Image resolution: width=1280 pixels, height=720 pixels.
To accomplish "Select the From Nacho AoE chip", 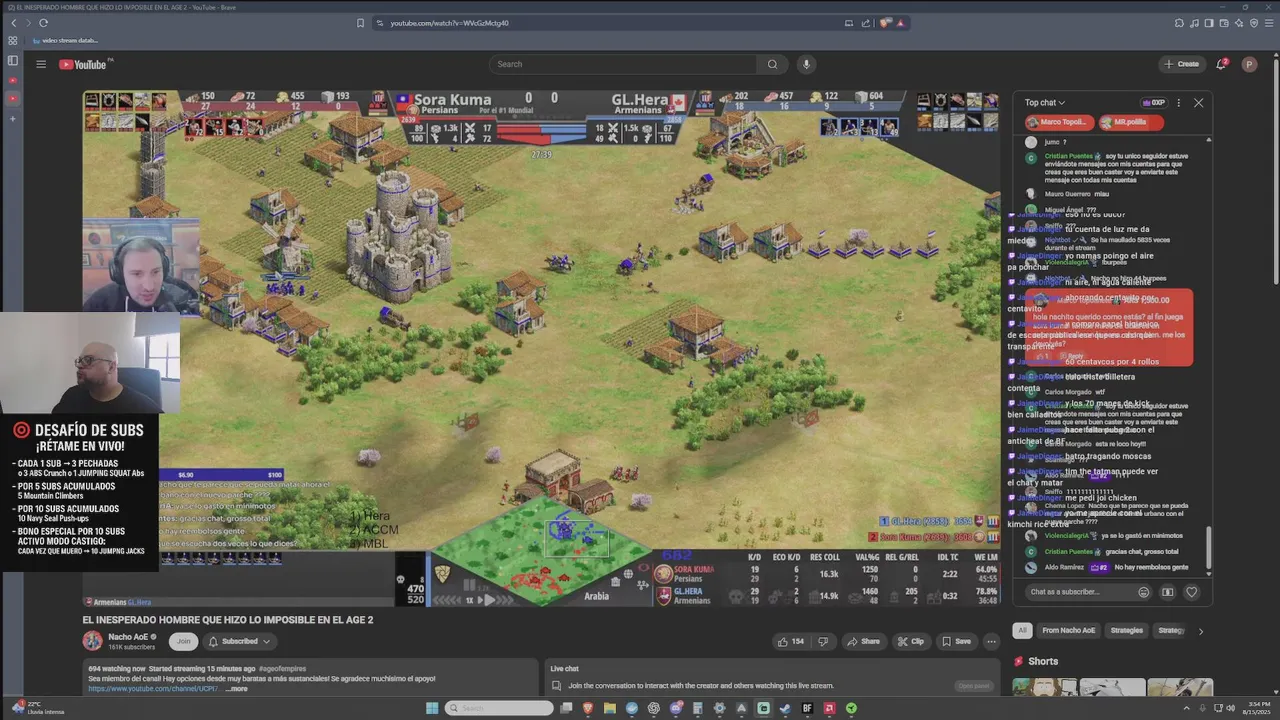I will click(x=1069, y=630).
